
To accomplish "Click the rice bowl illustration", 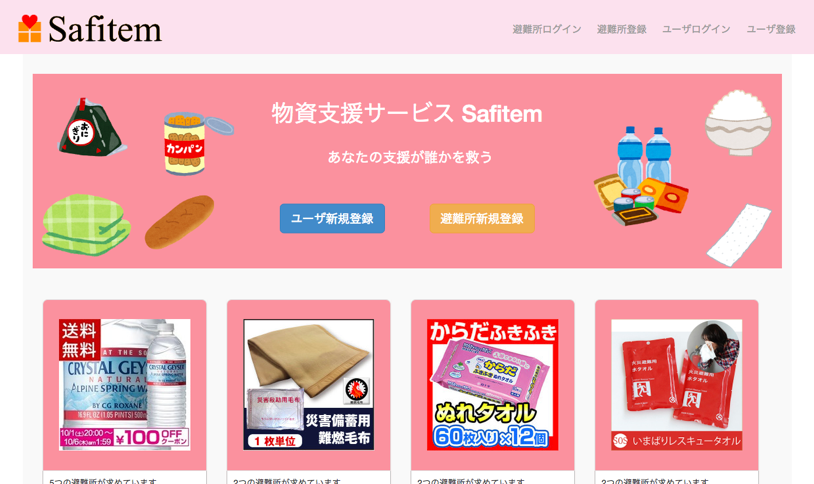I will 738,123.
